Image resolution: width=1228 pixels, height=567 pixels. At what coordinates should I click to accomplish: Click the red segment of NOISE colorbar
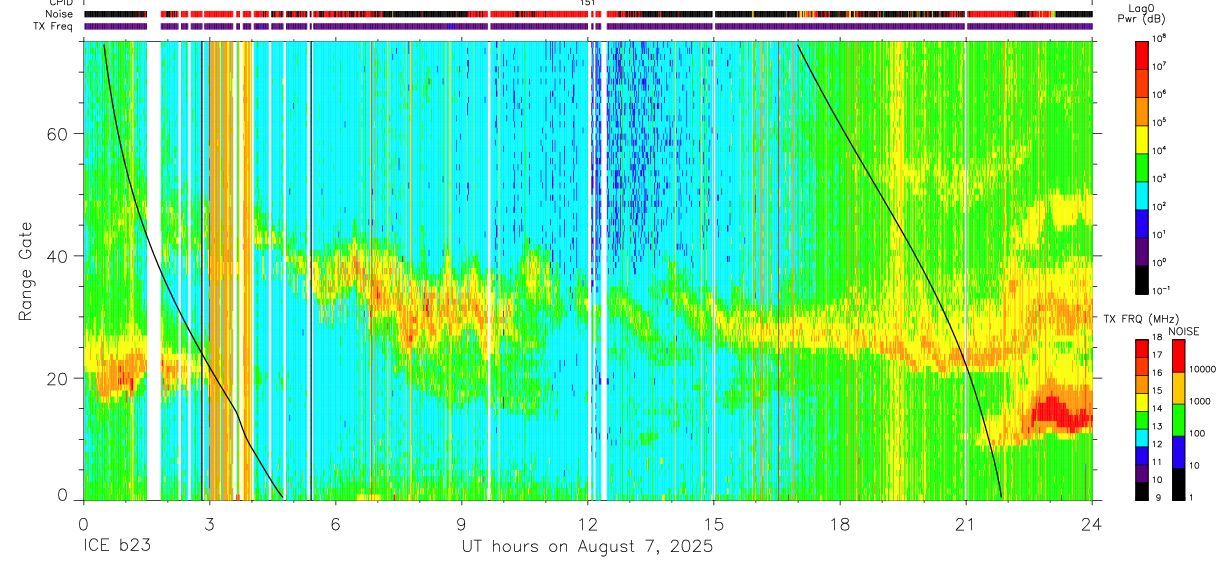[x=1179, y=356]
